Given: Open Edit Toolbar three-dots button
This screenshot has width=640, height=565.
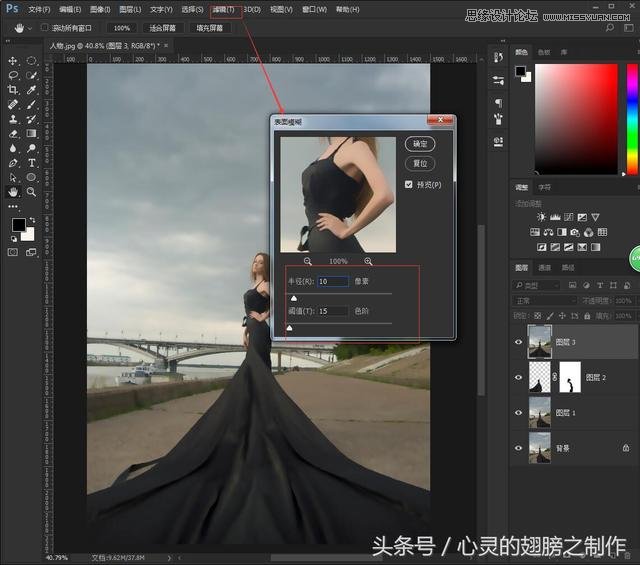Looking at the screenshot, I should 13,207.
